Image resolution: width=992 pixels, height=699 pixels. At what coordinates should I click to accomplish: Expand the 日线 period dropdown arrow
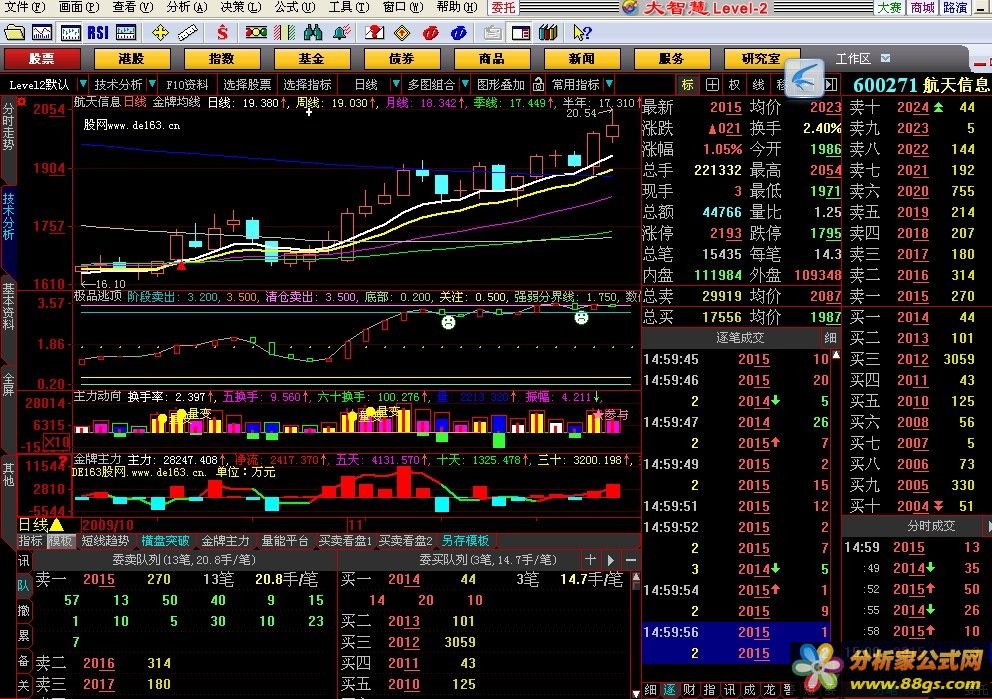coord(395,84)
